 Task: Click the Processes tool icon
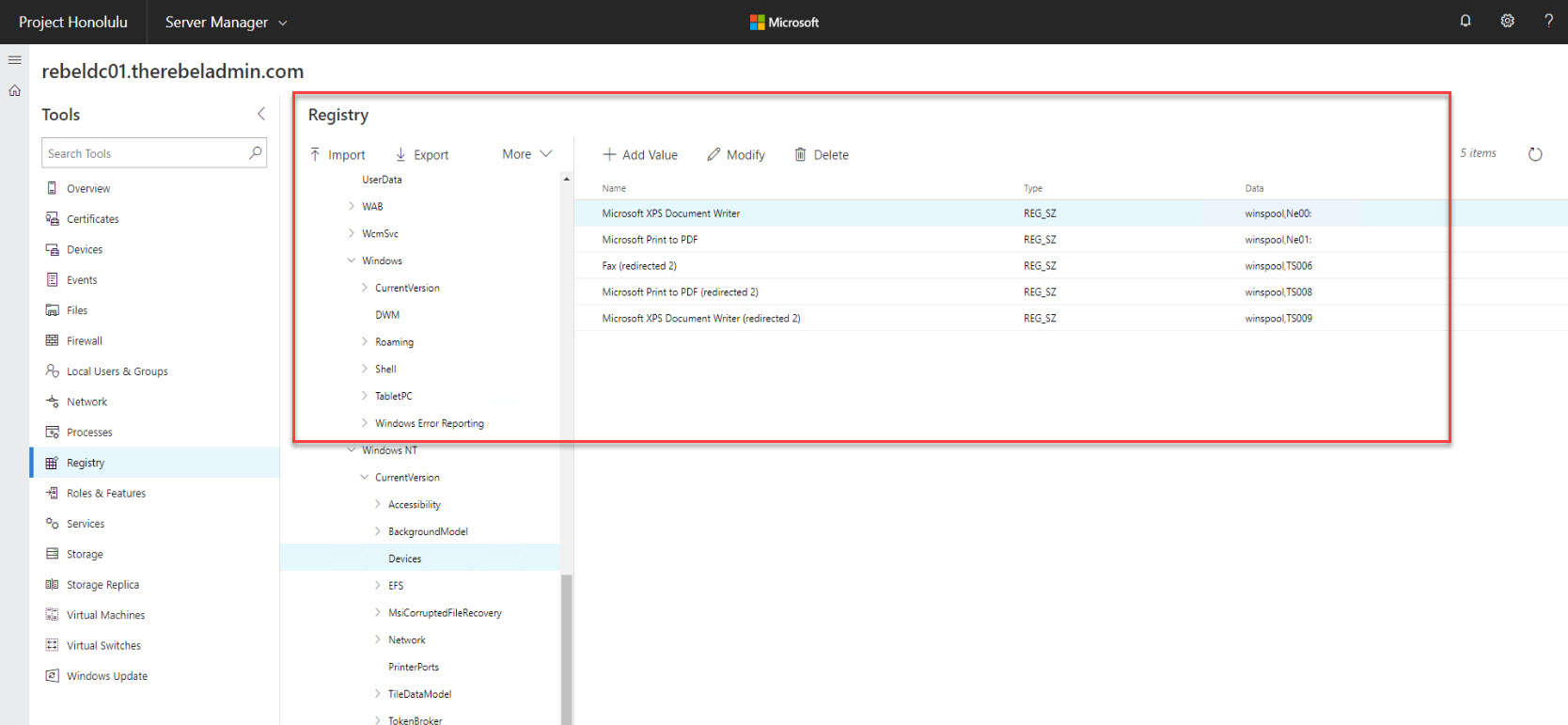pyautogui.click(x=52, y=432)
